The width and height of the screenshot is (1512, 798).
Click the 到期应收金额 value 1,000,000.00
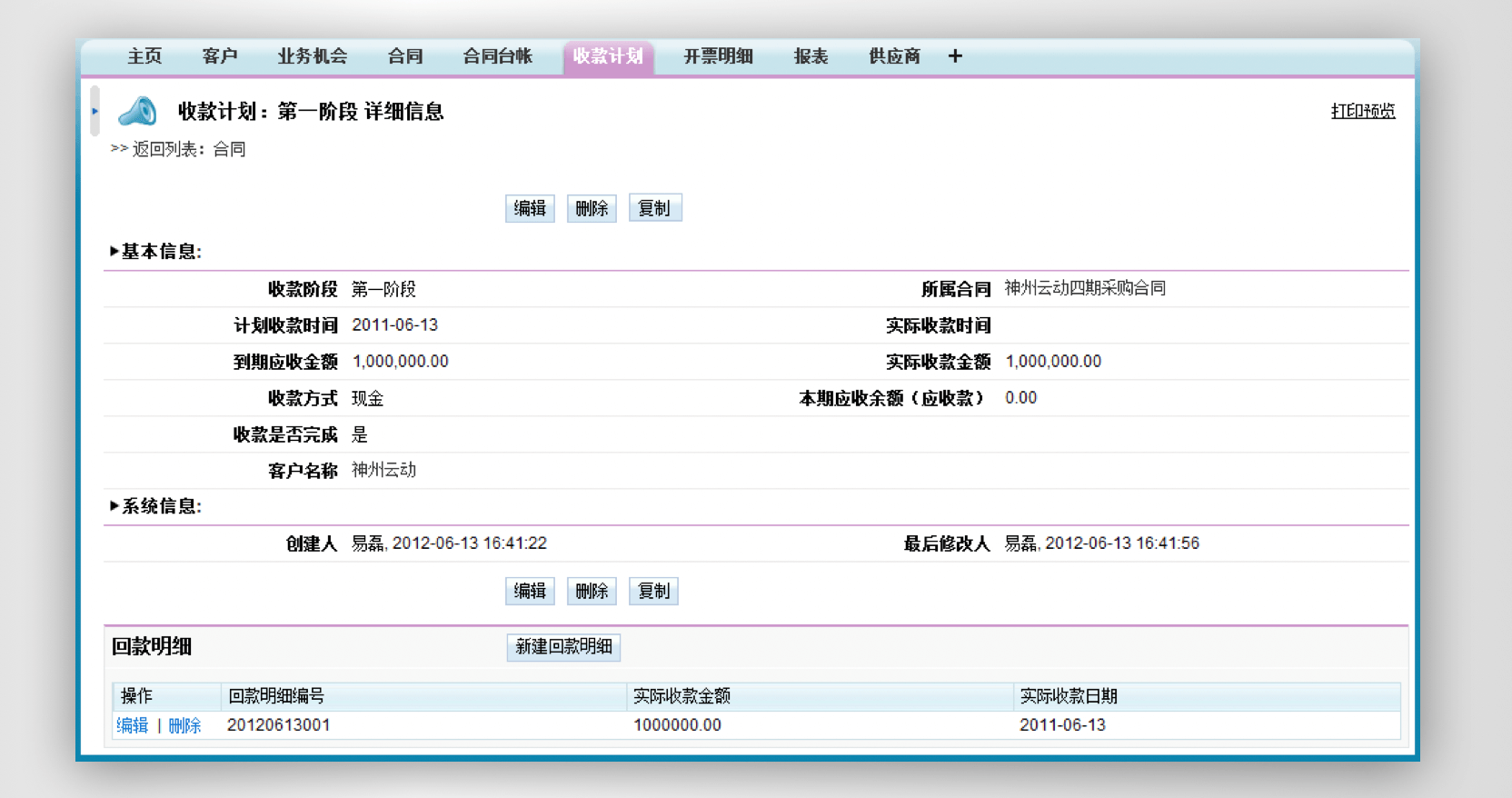(x=400, y=362)
